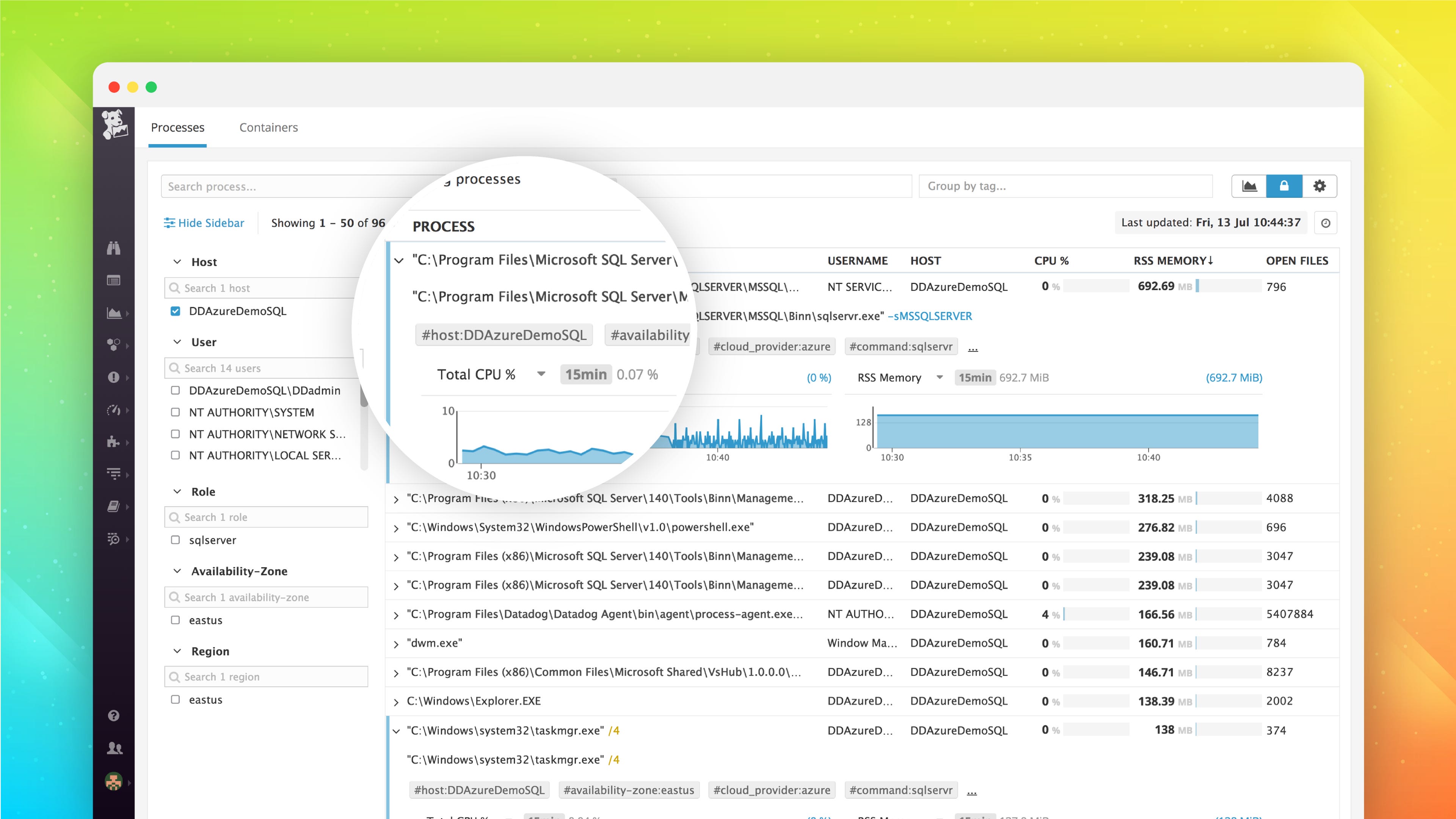This screenshot has height=819, width=1456.
Task: Sort by the OPEN FILES column header
Action: tap(1297, 261)
